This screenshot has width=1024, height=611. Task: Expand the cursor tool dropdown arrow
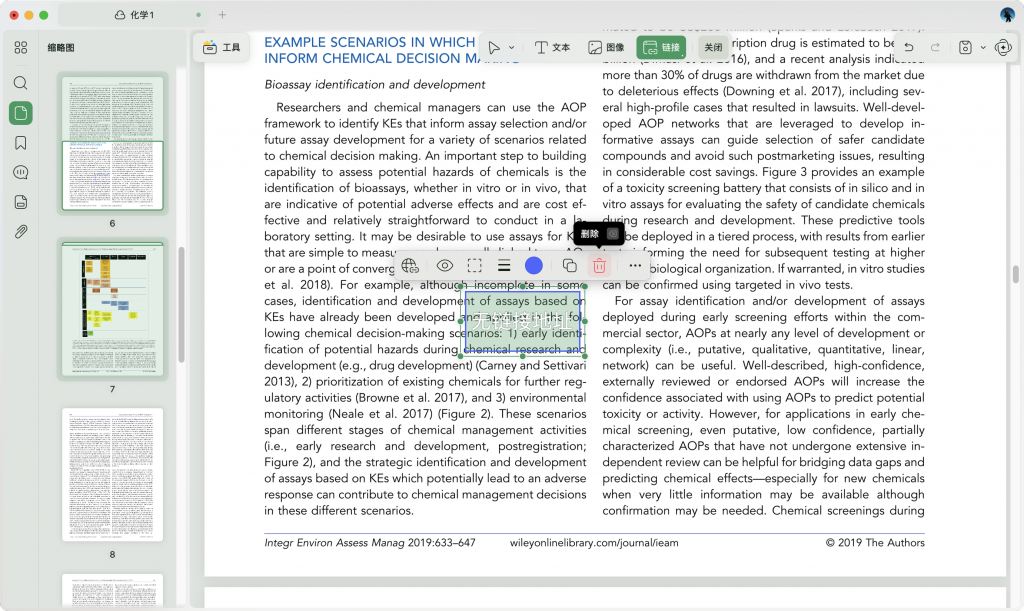511,48
